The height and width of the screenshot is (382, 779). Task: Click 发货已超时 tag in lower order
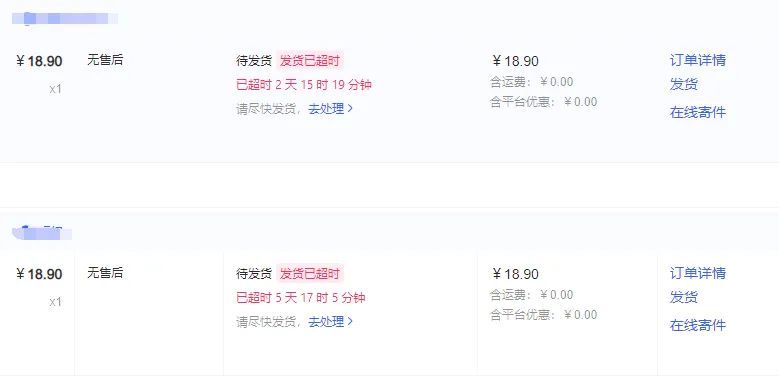tap(310, 274)
